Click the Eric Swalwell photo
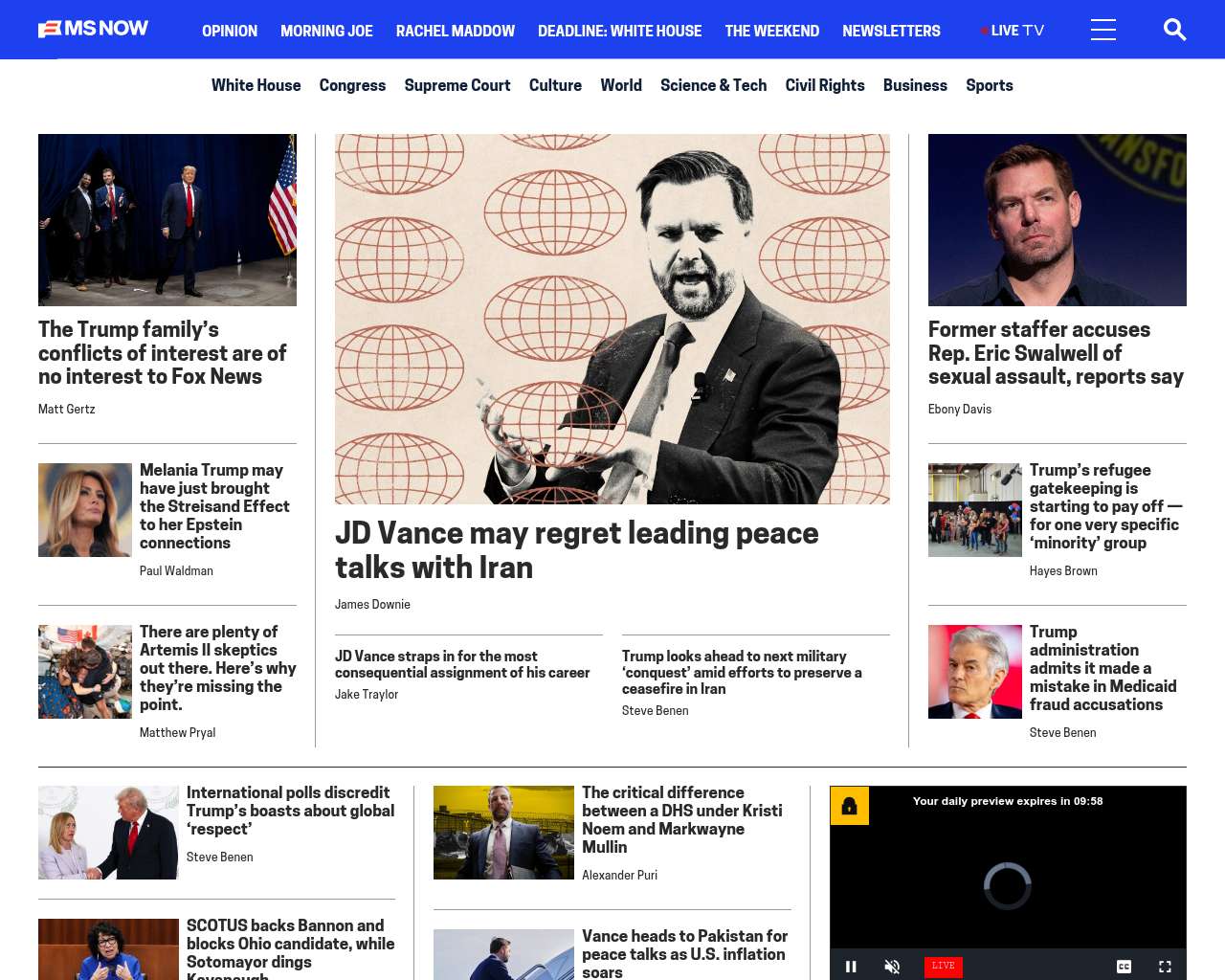The height and width of the screenshot is (980, 1225). (1058, 220)
